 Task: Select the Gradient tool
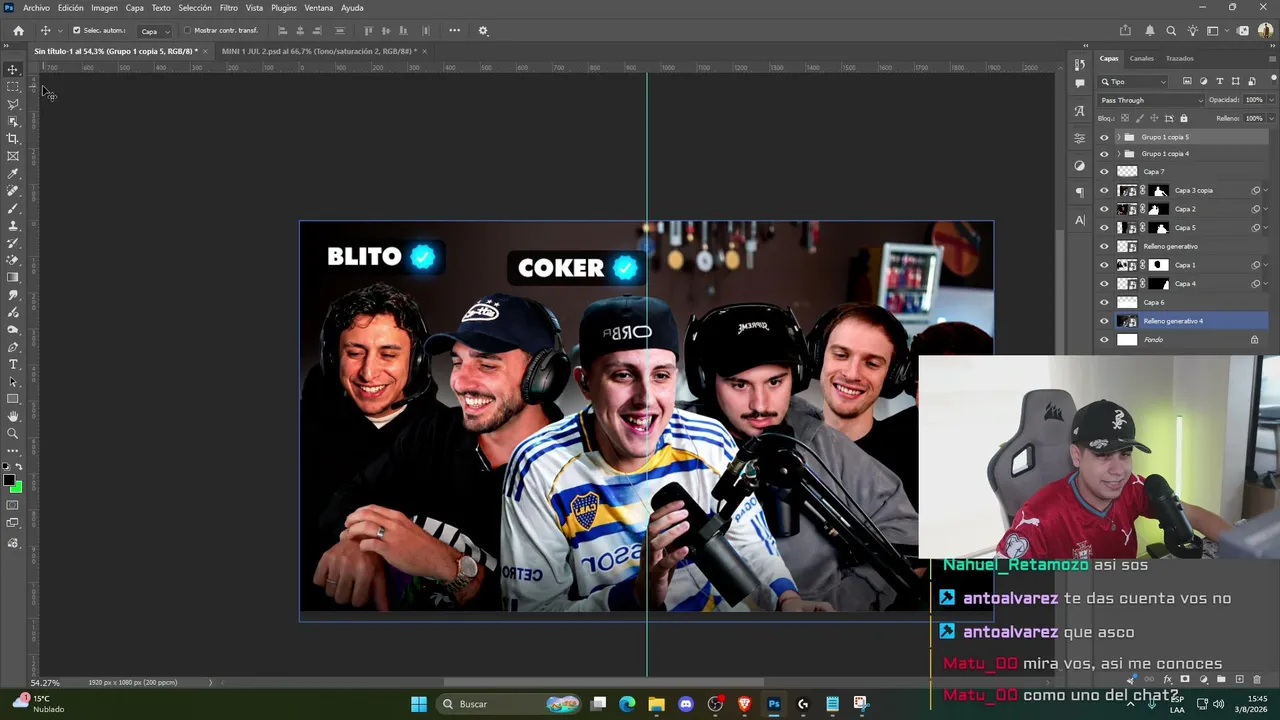[x=13, y=278]
